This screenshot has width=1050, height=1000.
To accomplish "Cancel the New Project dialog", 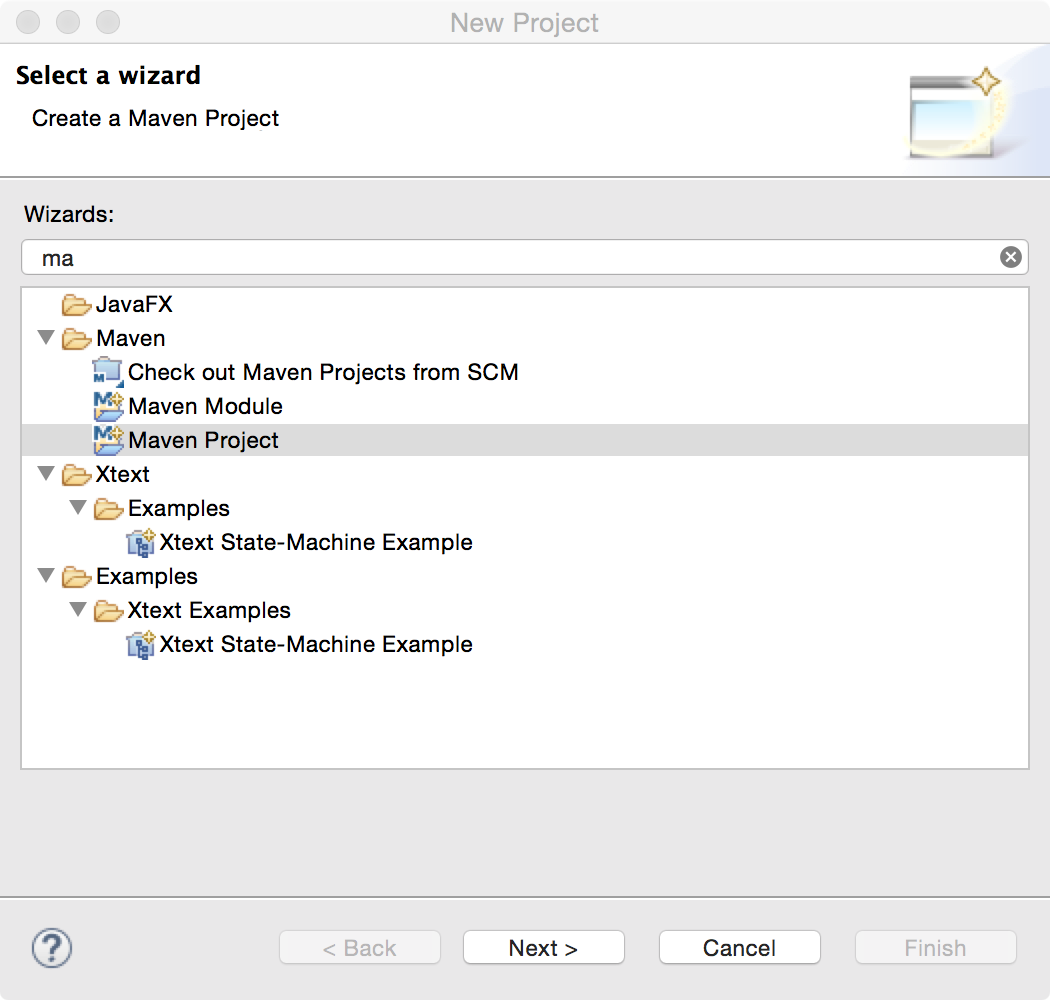I will (x=740, y=947).
